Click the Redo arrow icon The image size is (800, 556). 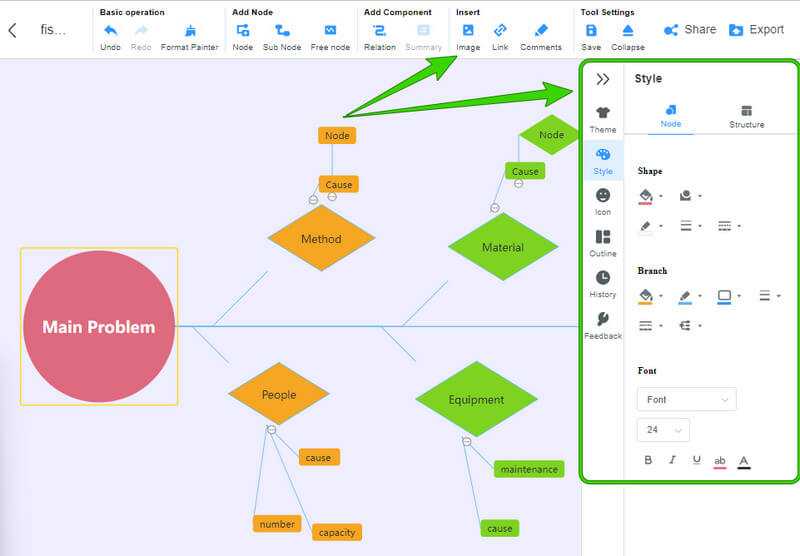point(141,31)
